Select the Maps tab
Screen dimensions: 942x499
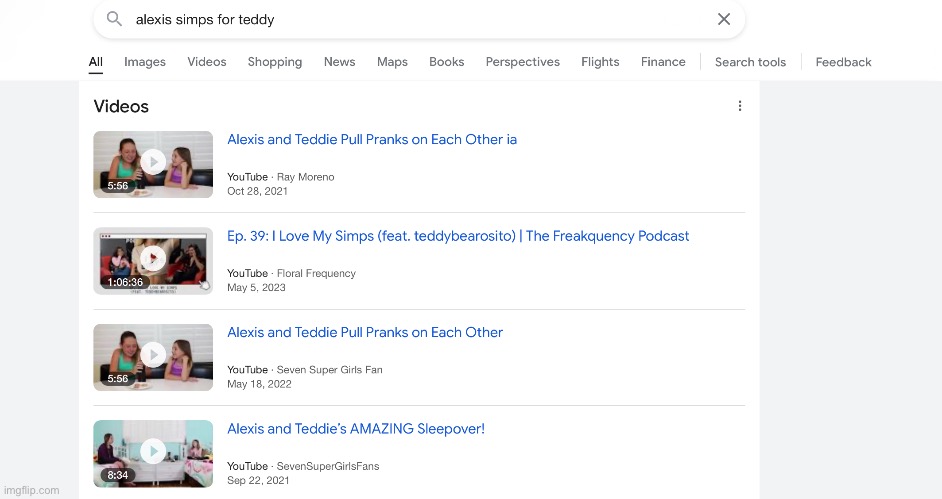tap(392, 62)
